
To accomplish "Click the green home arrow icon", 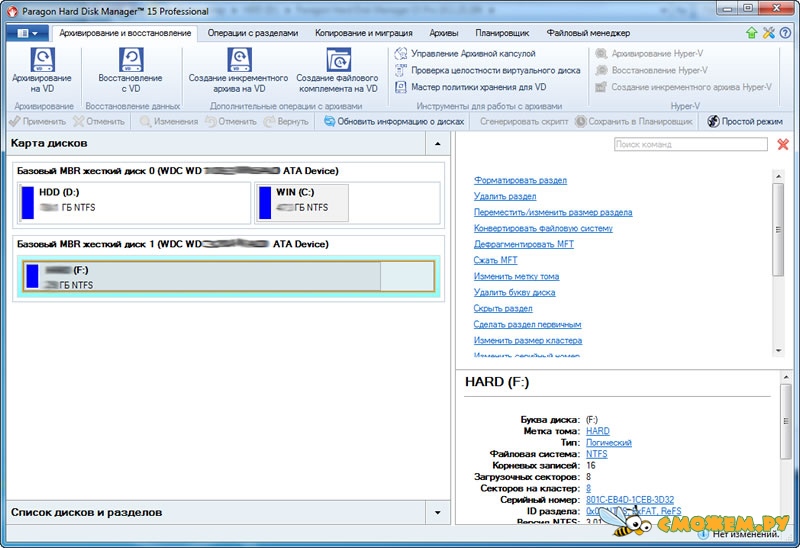I will click(752, 33).
